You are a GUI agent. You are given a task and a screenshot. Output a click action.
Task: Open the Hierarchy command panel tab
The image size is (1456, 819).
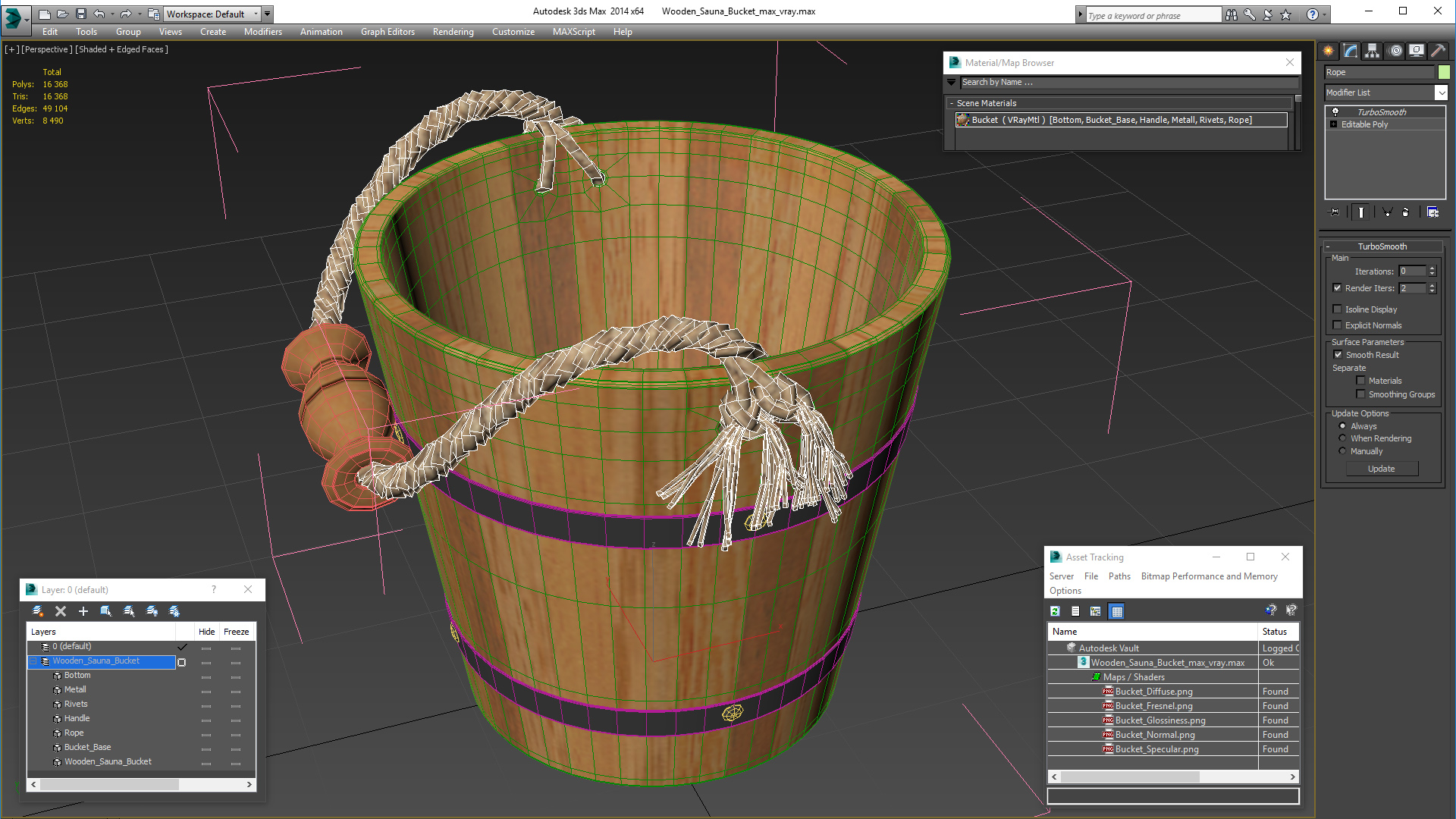[1372, 51]
